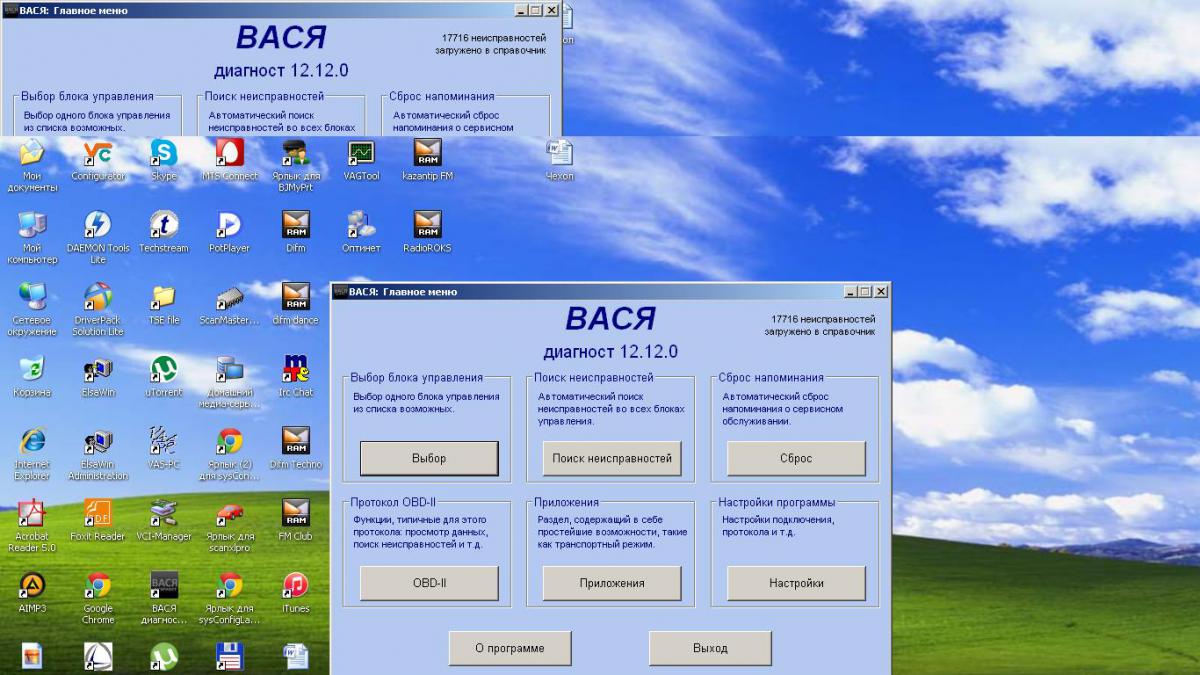Select the Skype desktop icon
1200x675 pixels.
tap(164, 159)
